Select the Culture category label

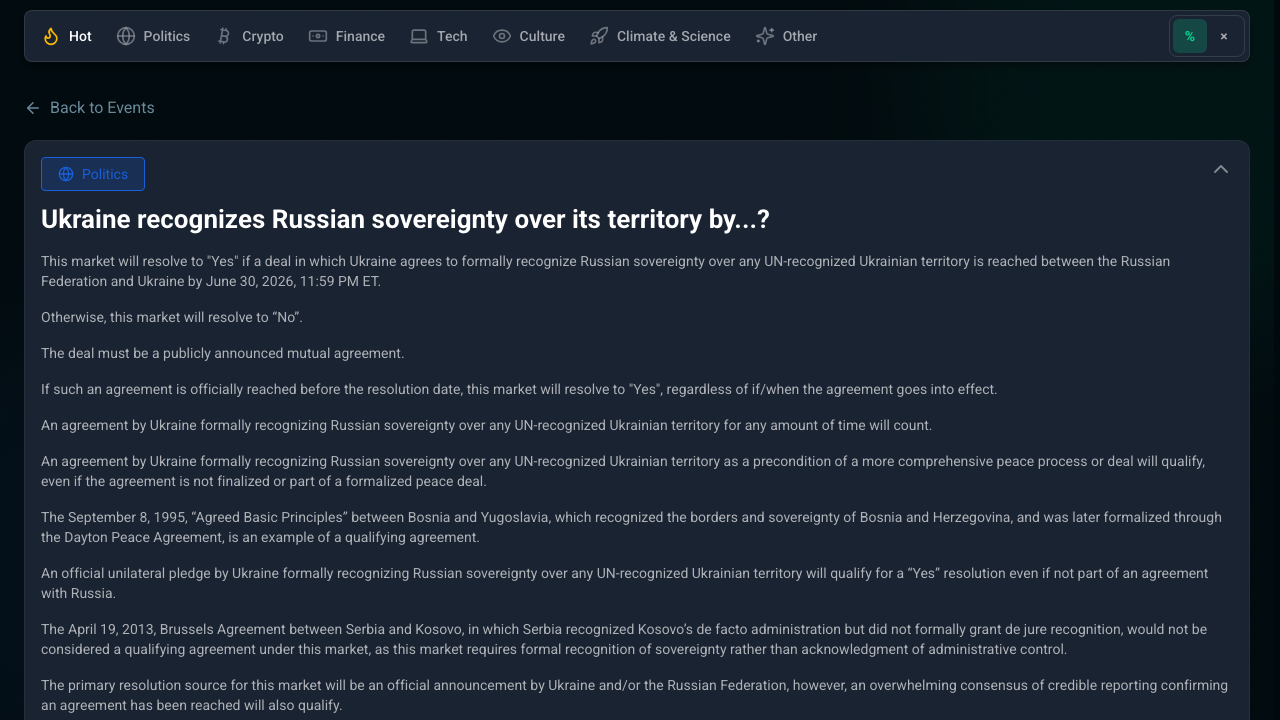point(542,36)
